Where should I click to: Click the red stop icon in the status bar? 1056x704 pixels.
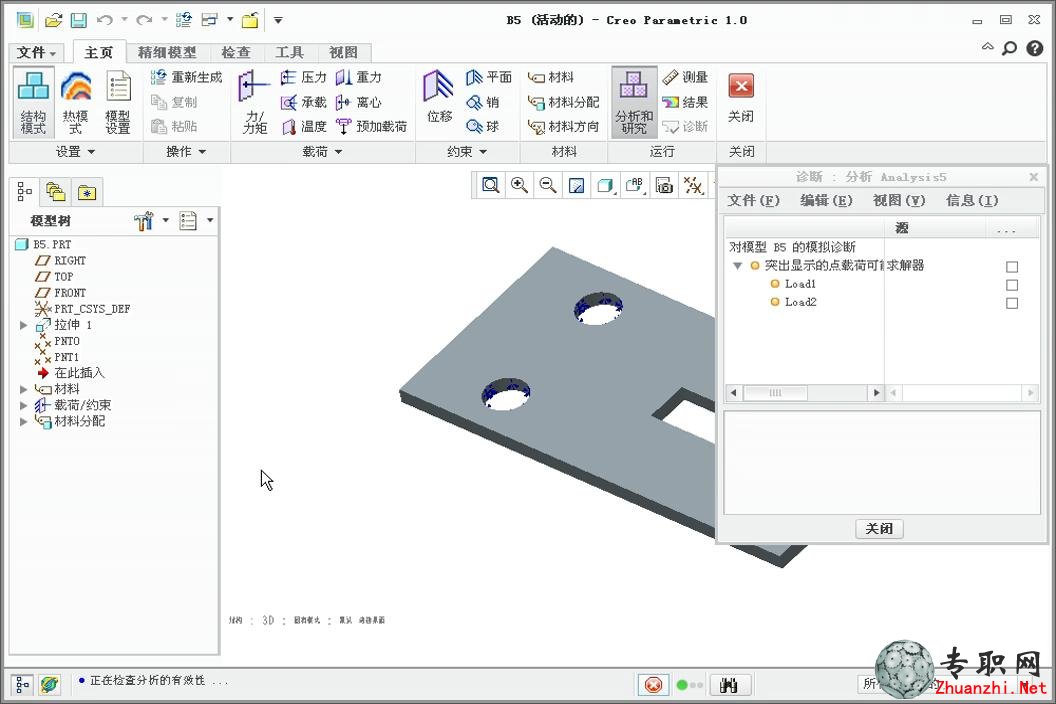pos(653,685)
